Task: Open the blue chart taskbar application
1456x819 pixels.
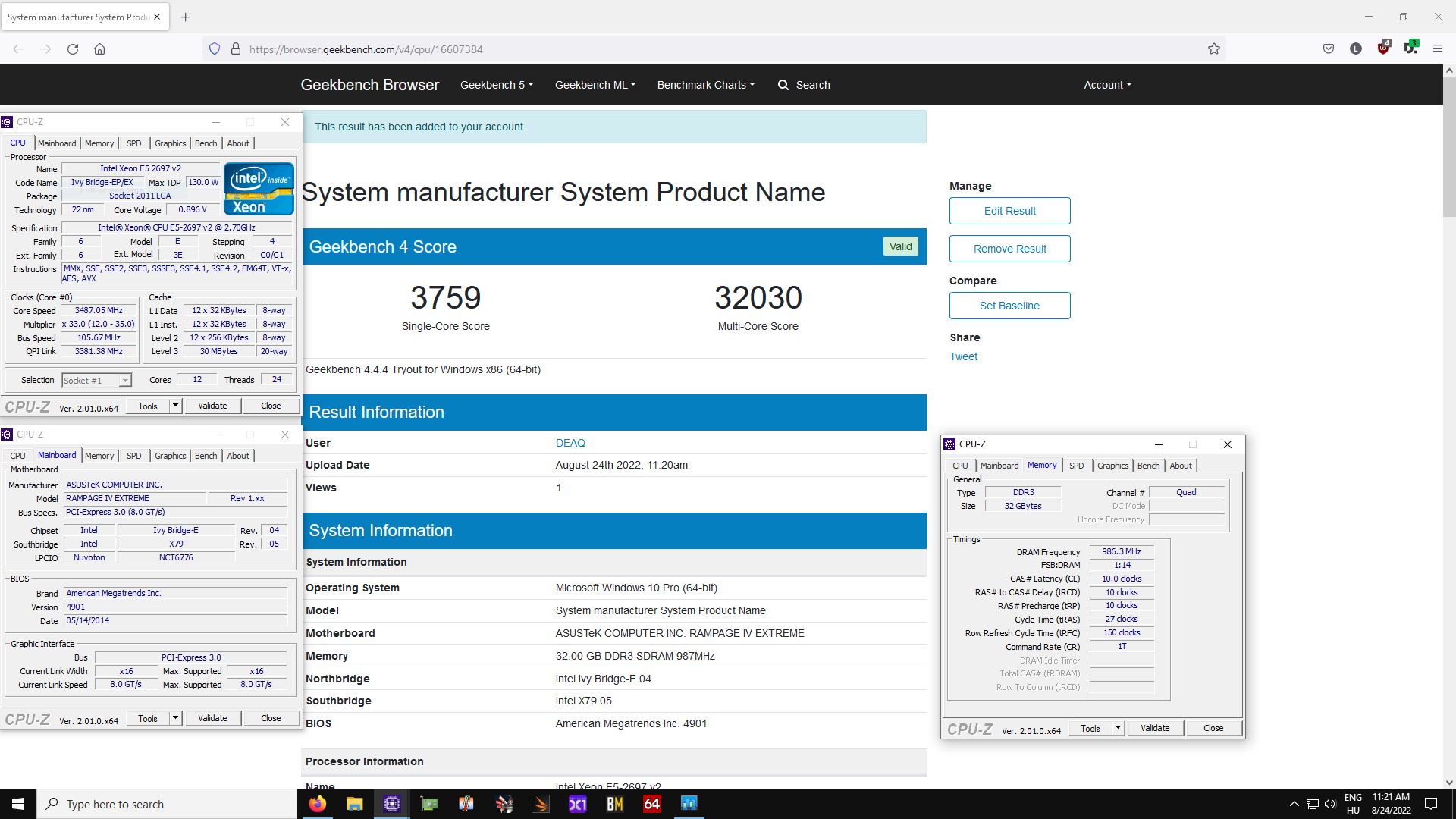Action: [689, 804]
